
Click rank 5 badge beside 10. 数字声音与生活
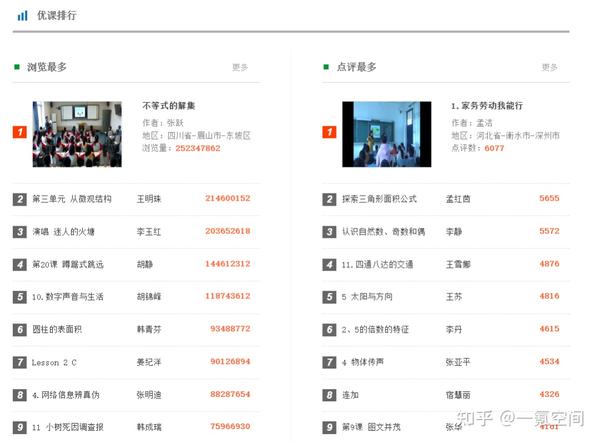(x=20, y=297)
